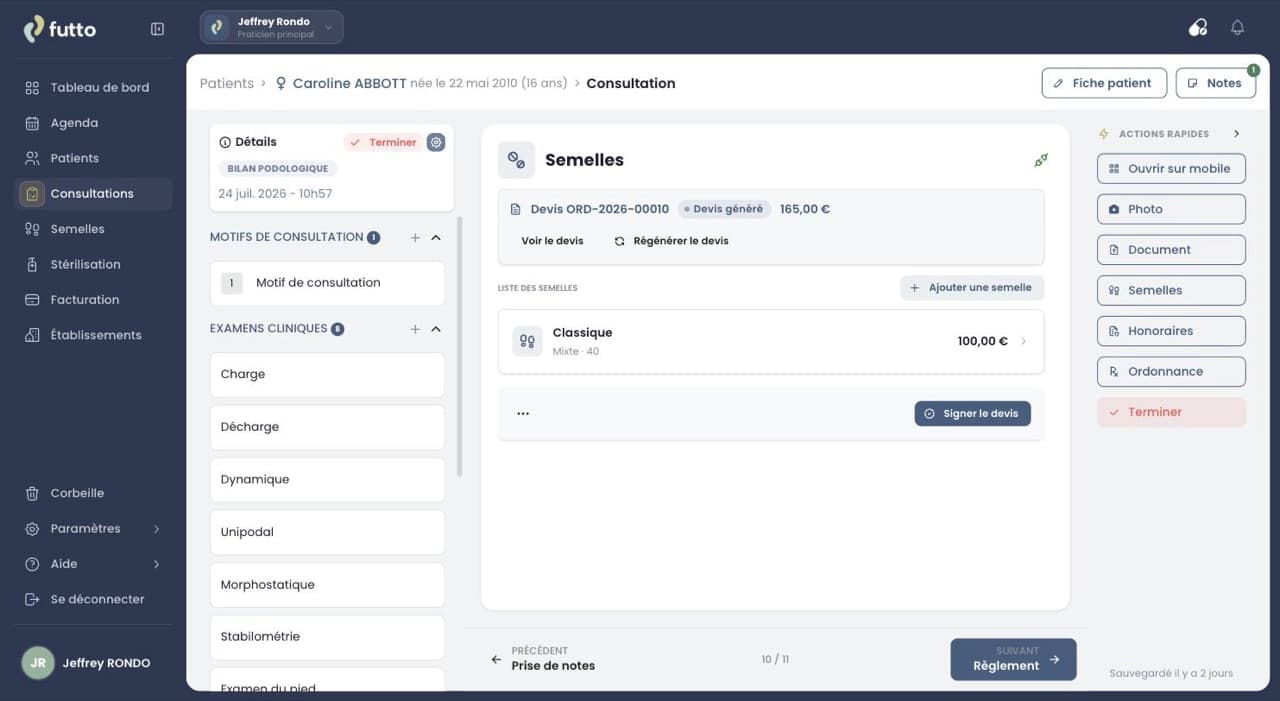Add a motif de consultation with the plus icon
The image size is (1280, 701).
(x=415, y=238)
